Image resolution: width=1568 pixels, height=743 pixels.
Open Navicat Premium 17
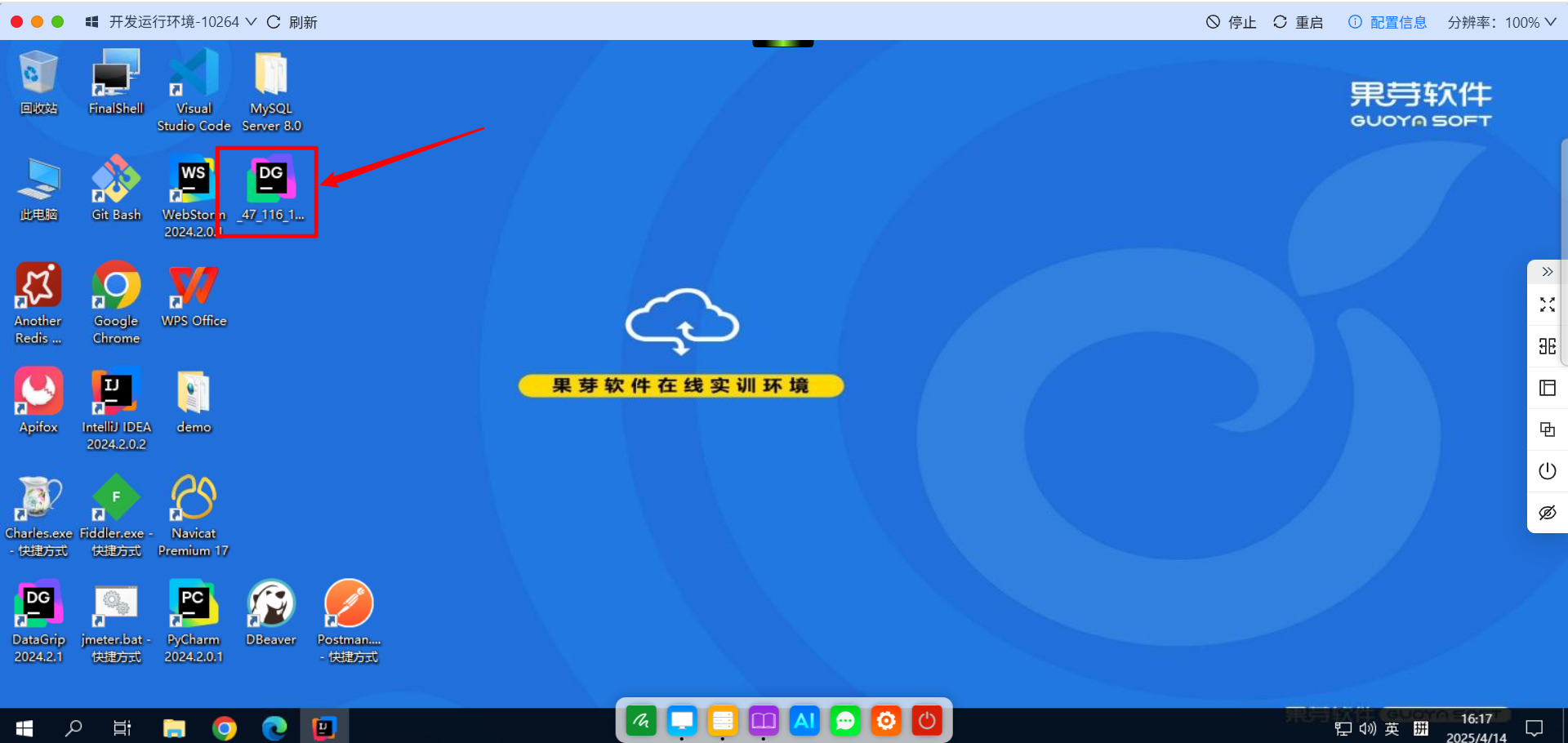pyautogui.click(x=194, y=515)
